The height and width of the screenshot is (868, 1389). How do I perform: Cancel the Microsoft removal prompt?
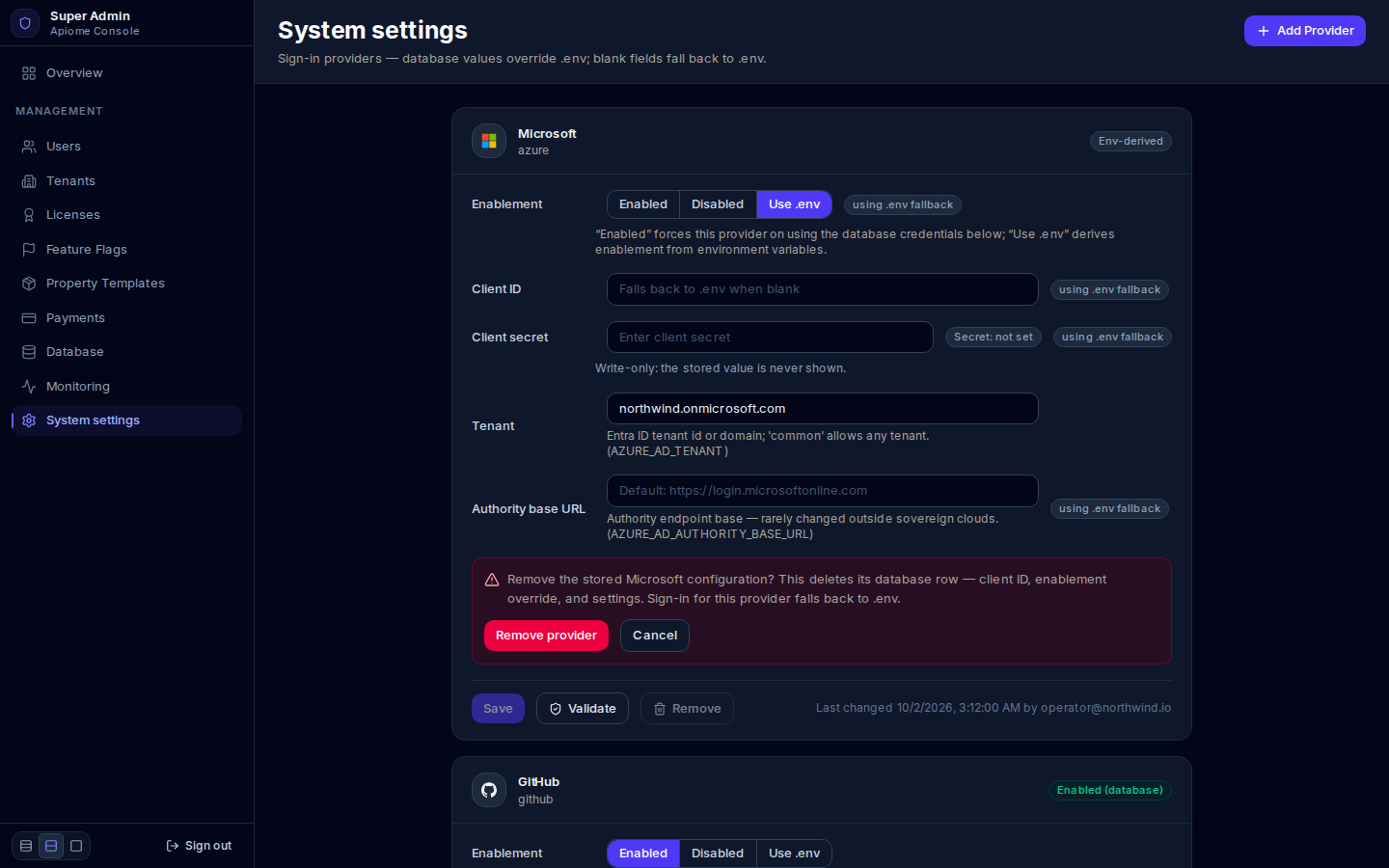point(655,636)
